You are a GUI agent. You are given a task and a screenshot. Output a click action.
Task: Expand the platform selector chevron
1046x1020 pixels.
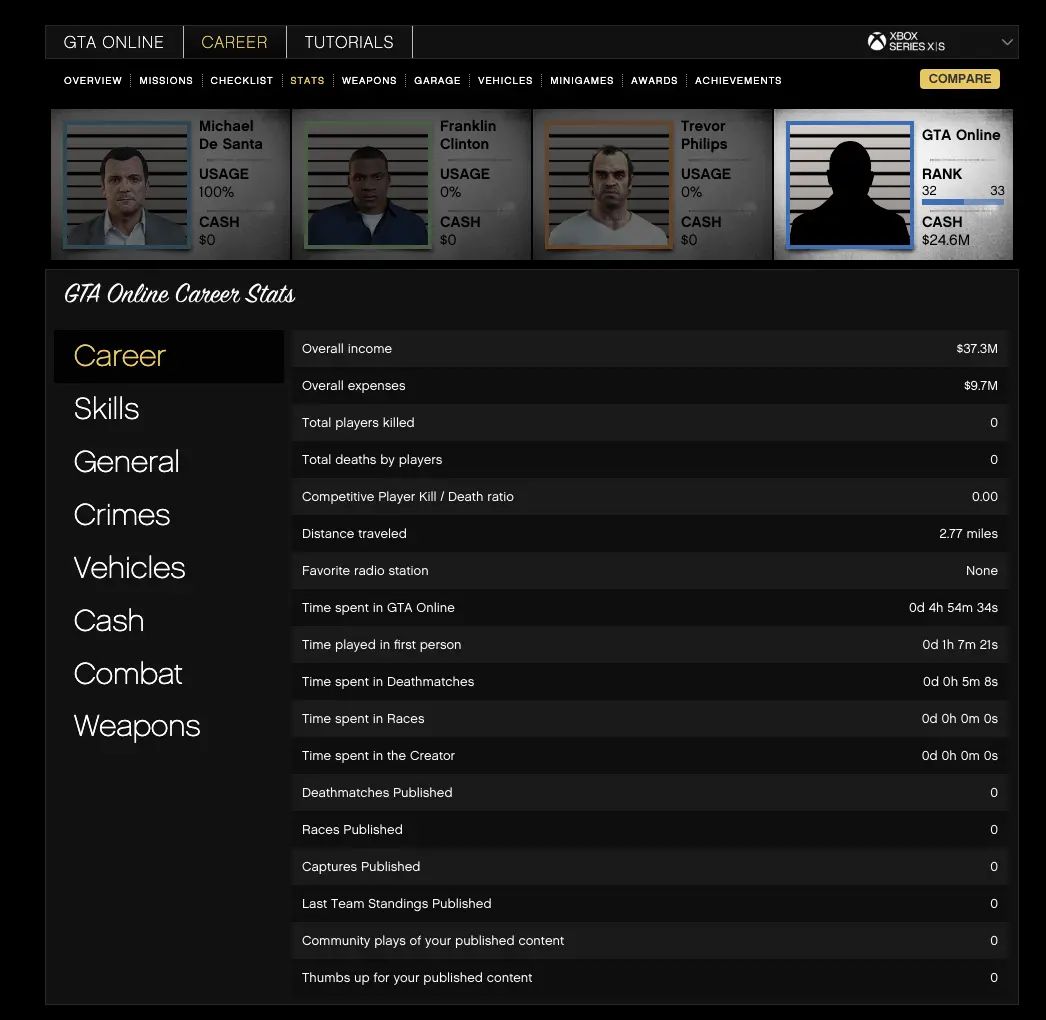1007,42
